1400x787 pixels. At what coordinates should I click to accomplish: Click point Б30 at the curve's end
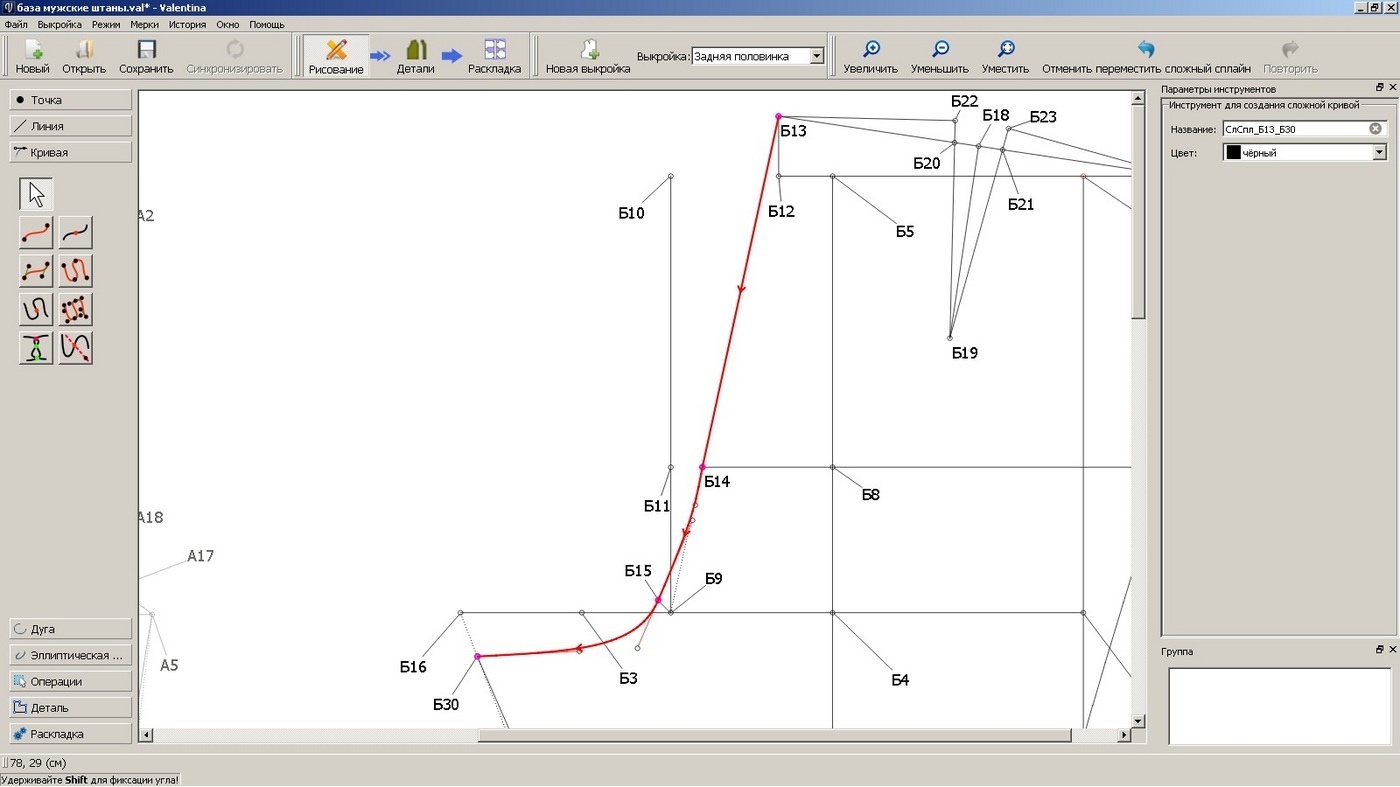(x=477, y=657)
